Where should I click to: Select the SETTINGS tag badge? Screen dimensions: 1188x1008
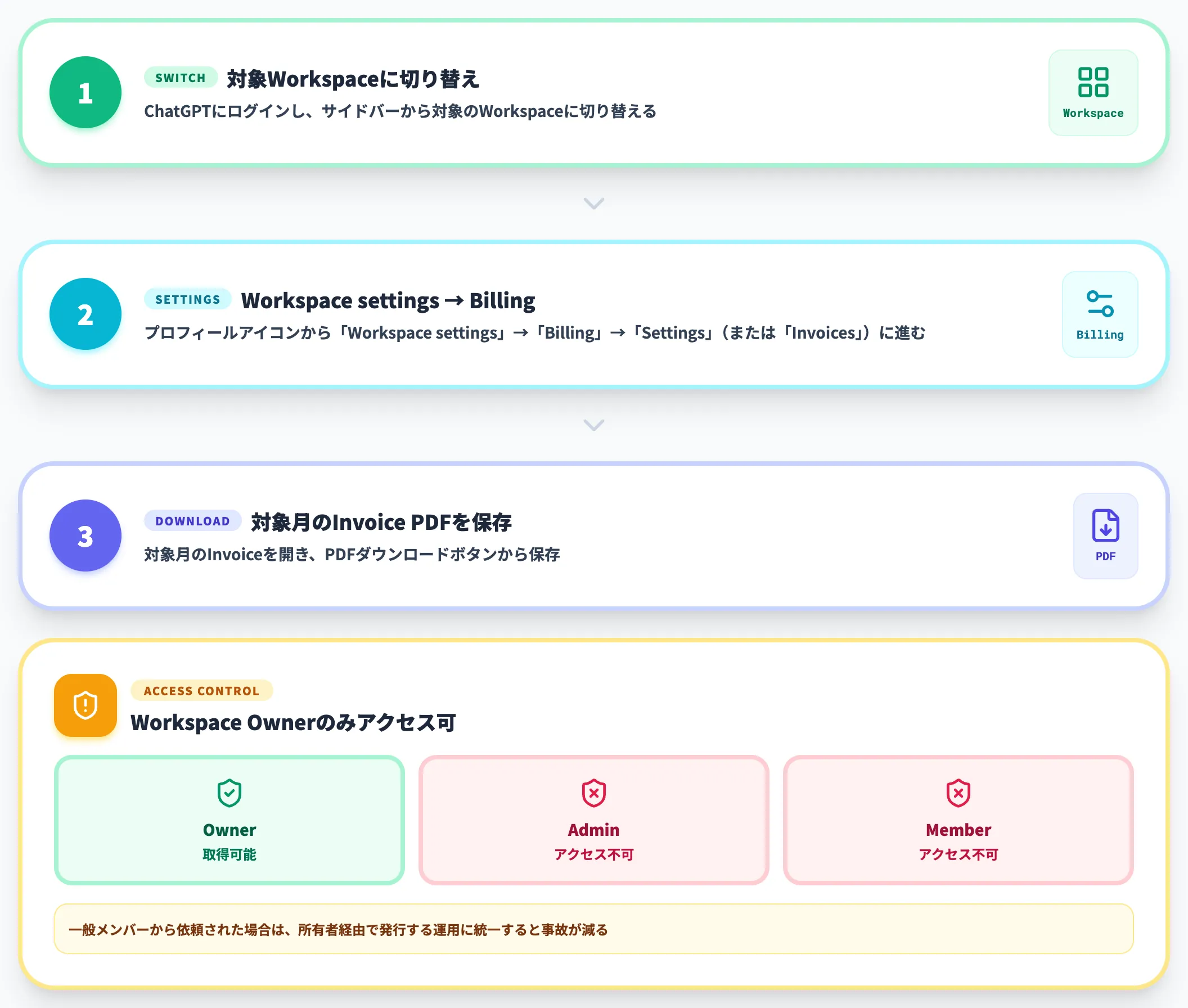click(187, 299)
